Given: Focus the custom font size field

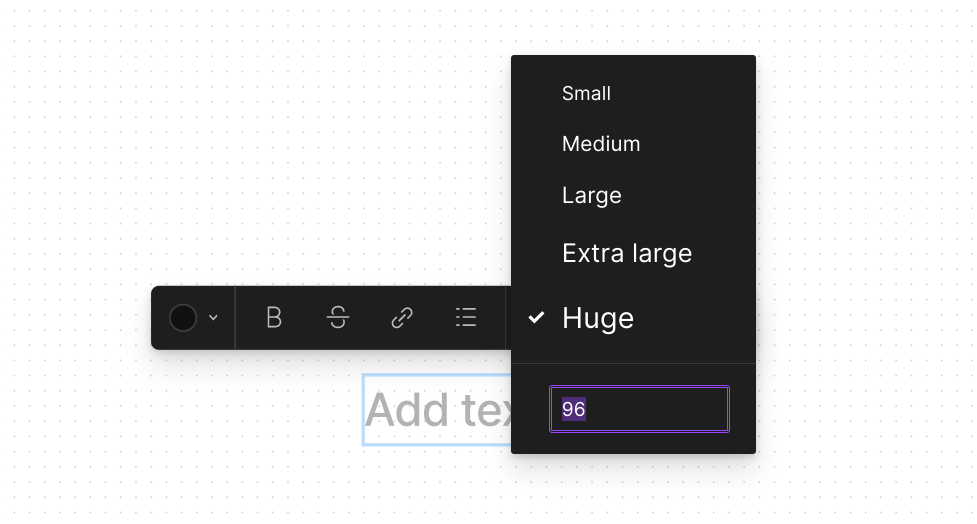Looking at the screenshot, I should pos(639,409).
